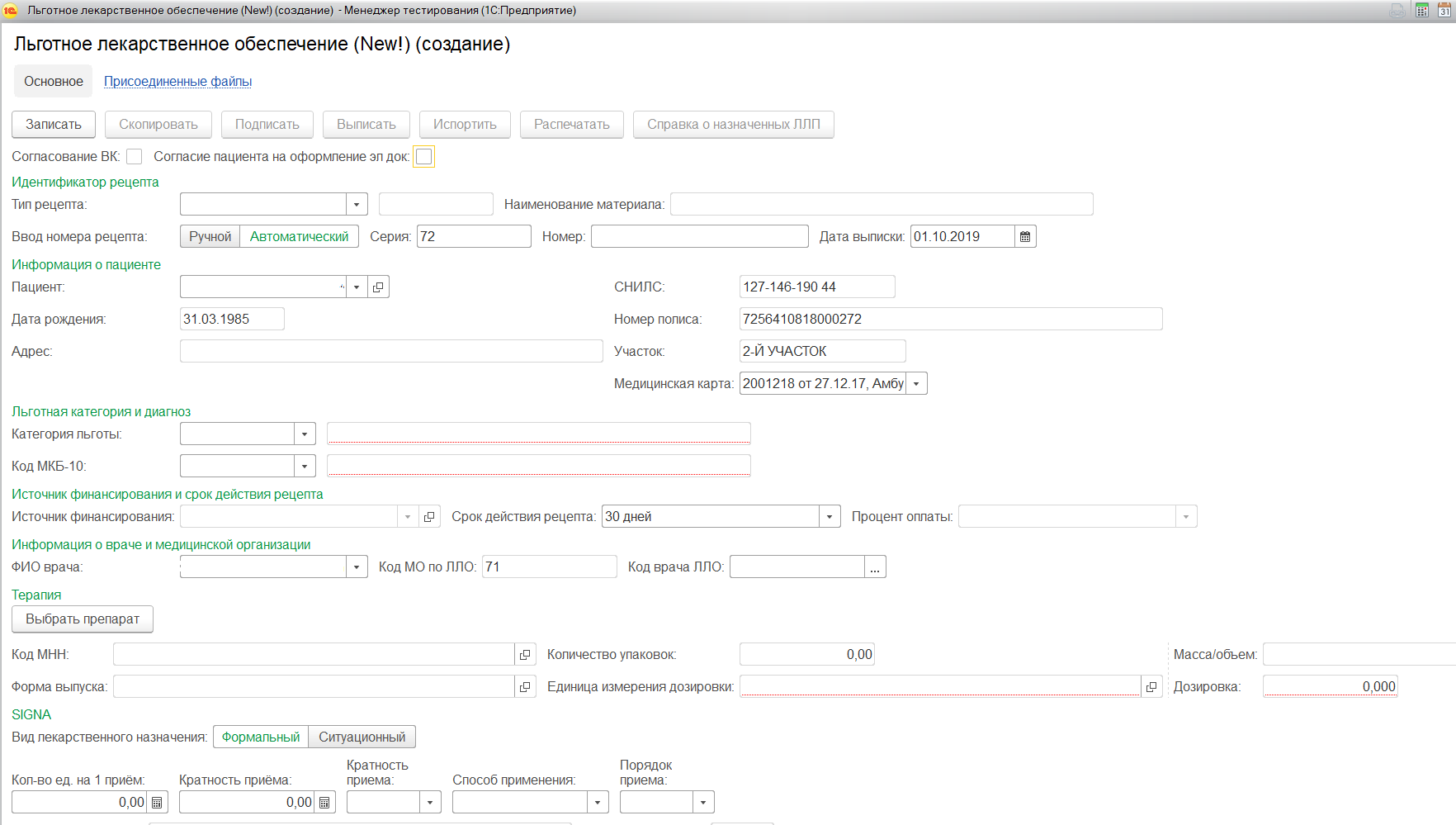Expand the Тип рецепта dropdown
Image resolution: width=1456 pixels, height=825 pixels.
357,204
